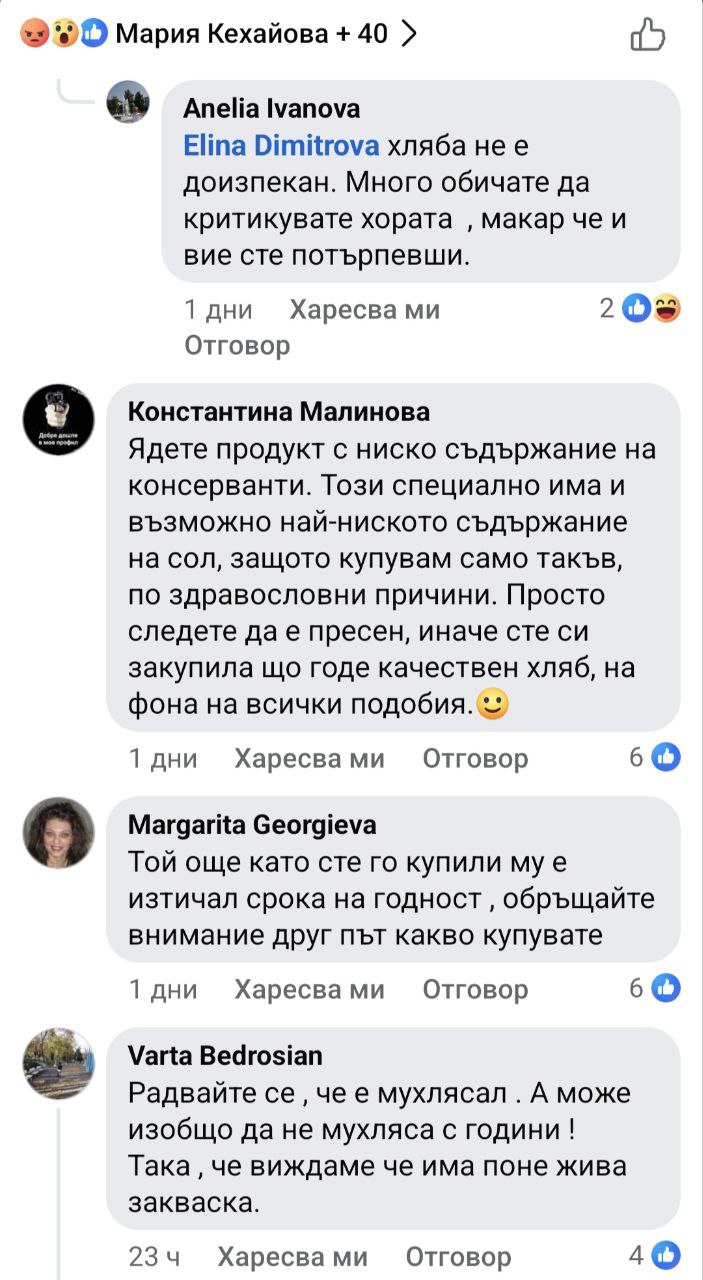Reply to Anelia Ivanova's comment

pyautogui.click(x=237, y=345)
